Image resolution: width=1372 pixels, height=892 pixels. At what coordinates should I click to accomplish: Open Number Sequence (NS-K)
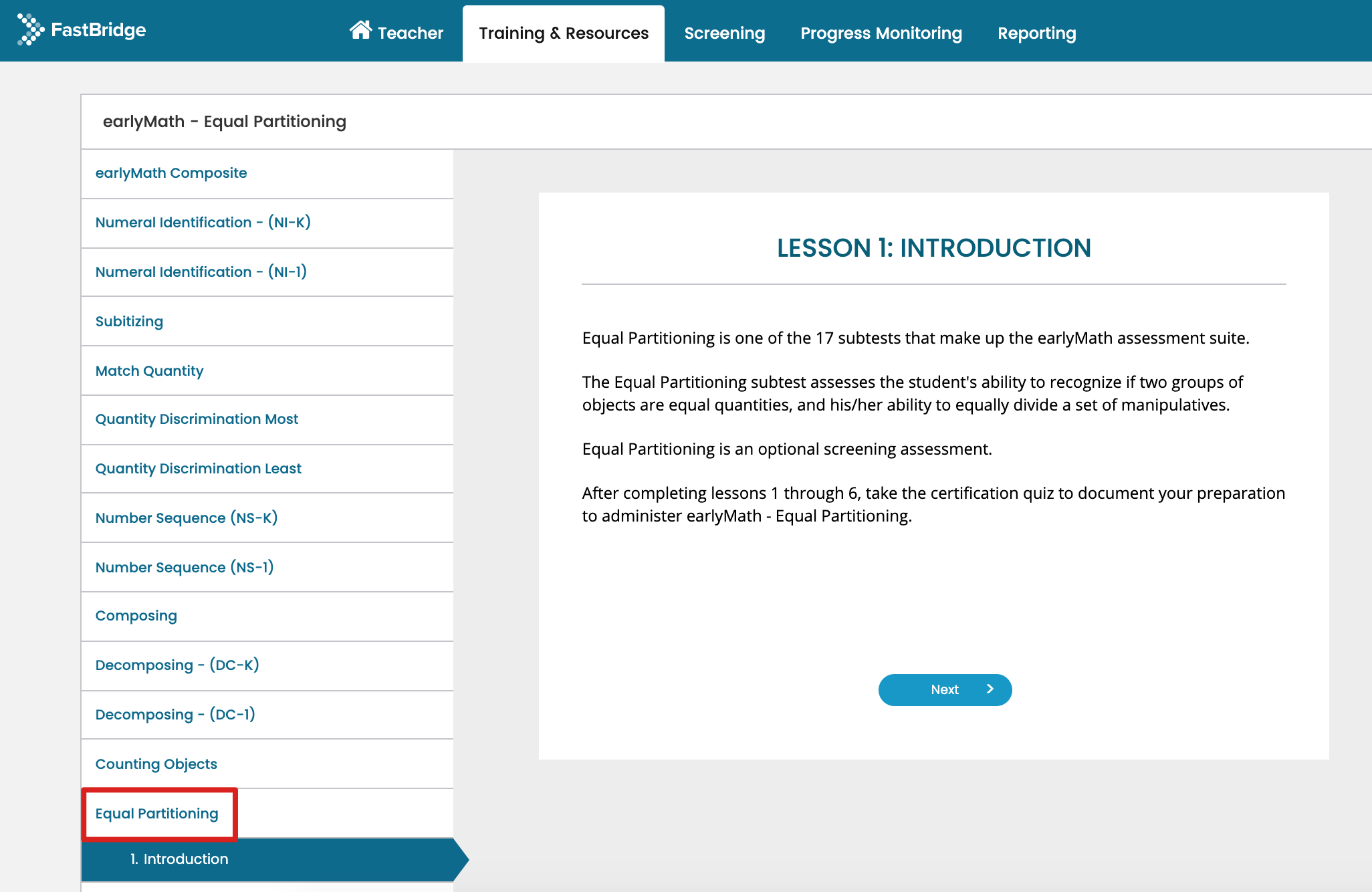point(267,518)
